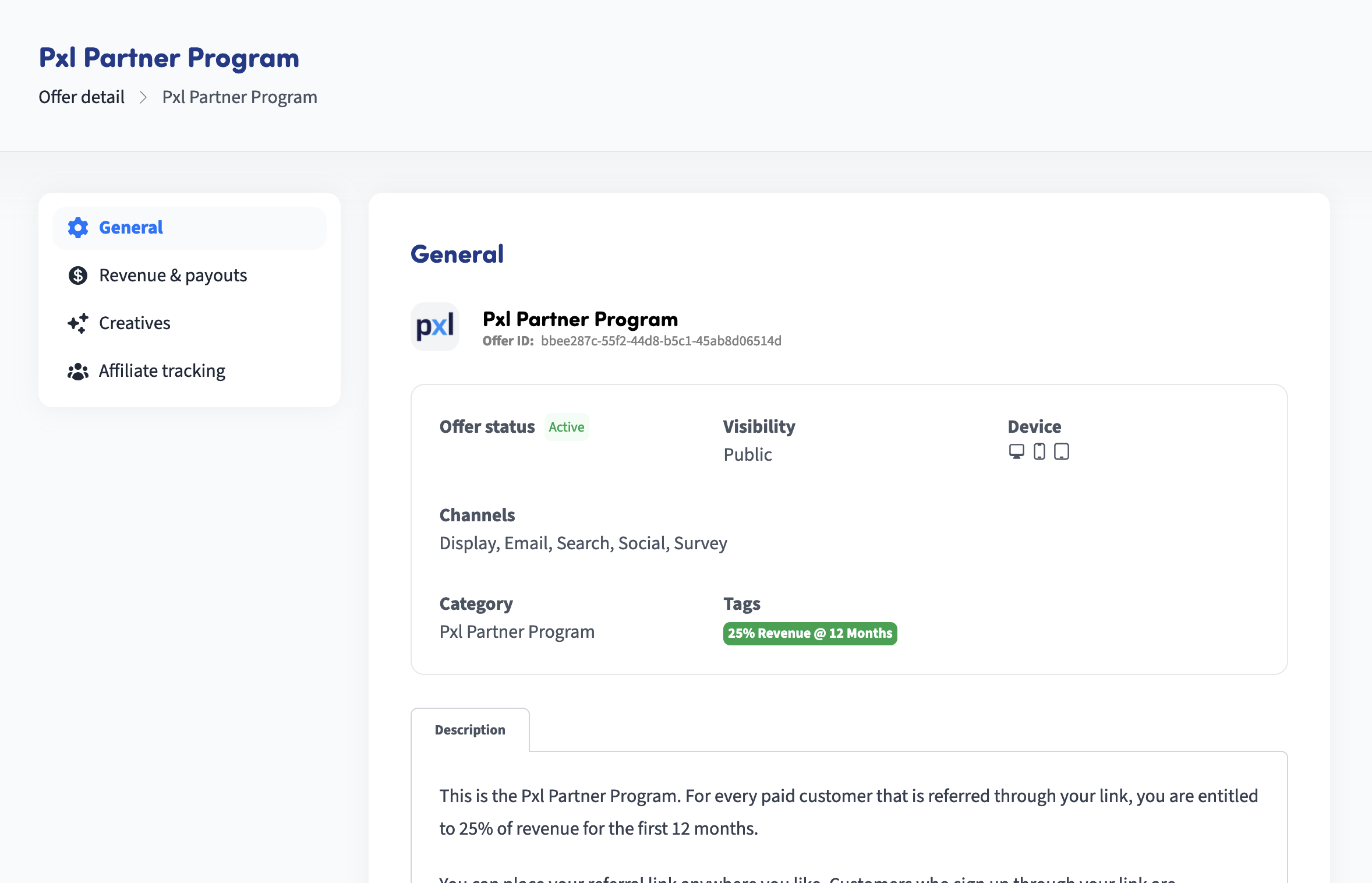
Task: Click the desktop device icon
Action: point(1017,453)
